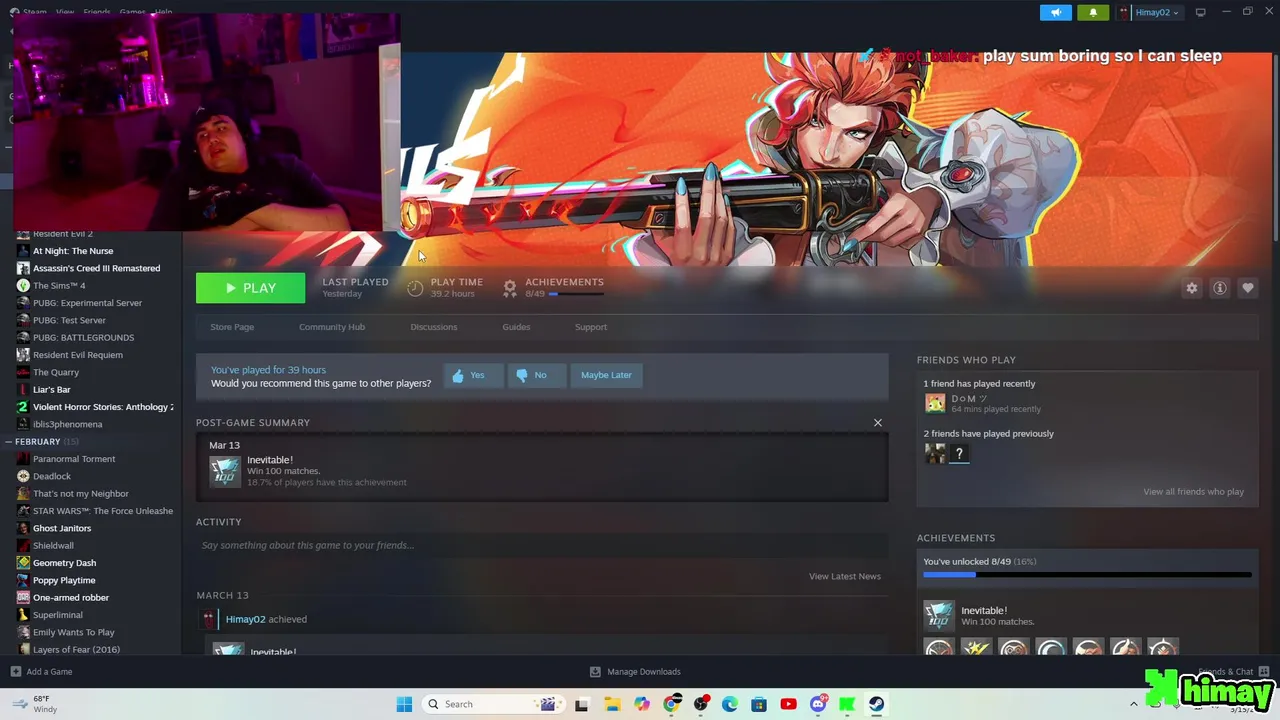
Task: Click View Latest News link
Action: 845,577
